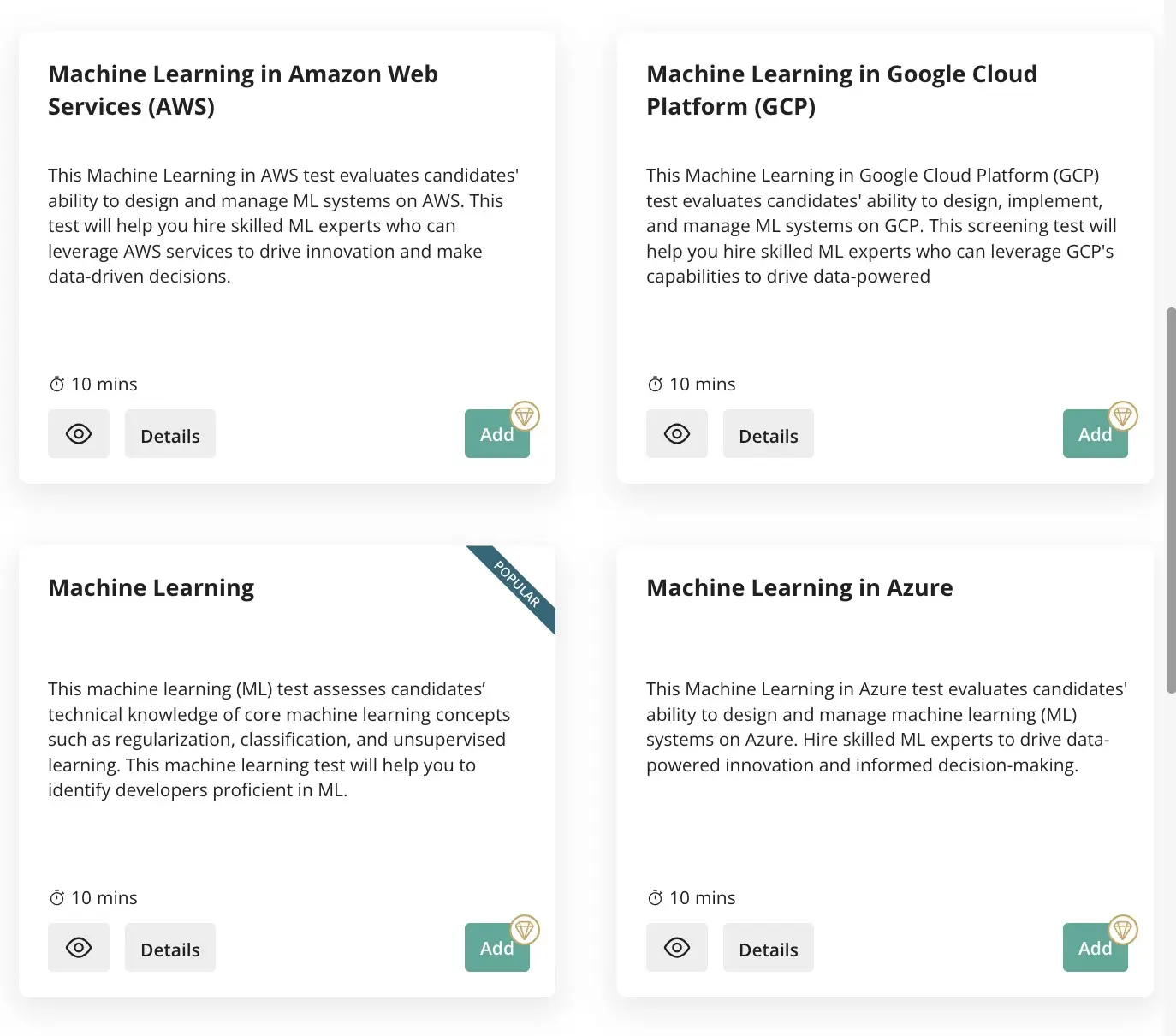
Task: Click the premium diamond badge on the AWS card
Action: (525, 416)
